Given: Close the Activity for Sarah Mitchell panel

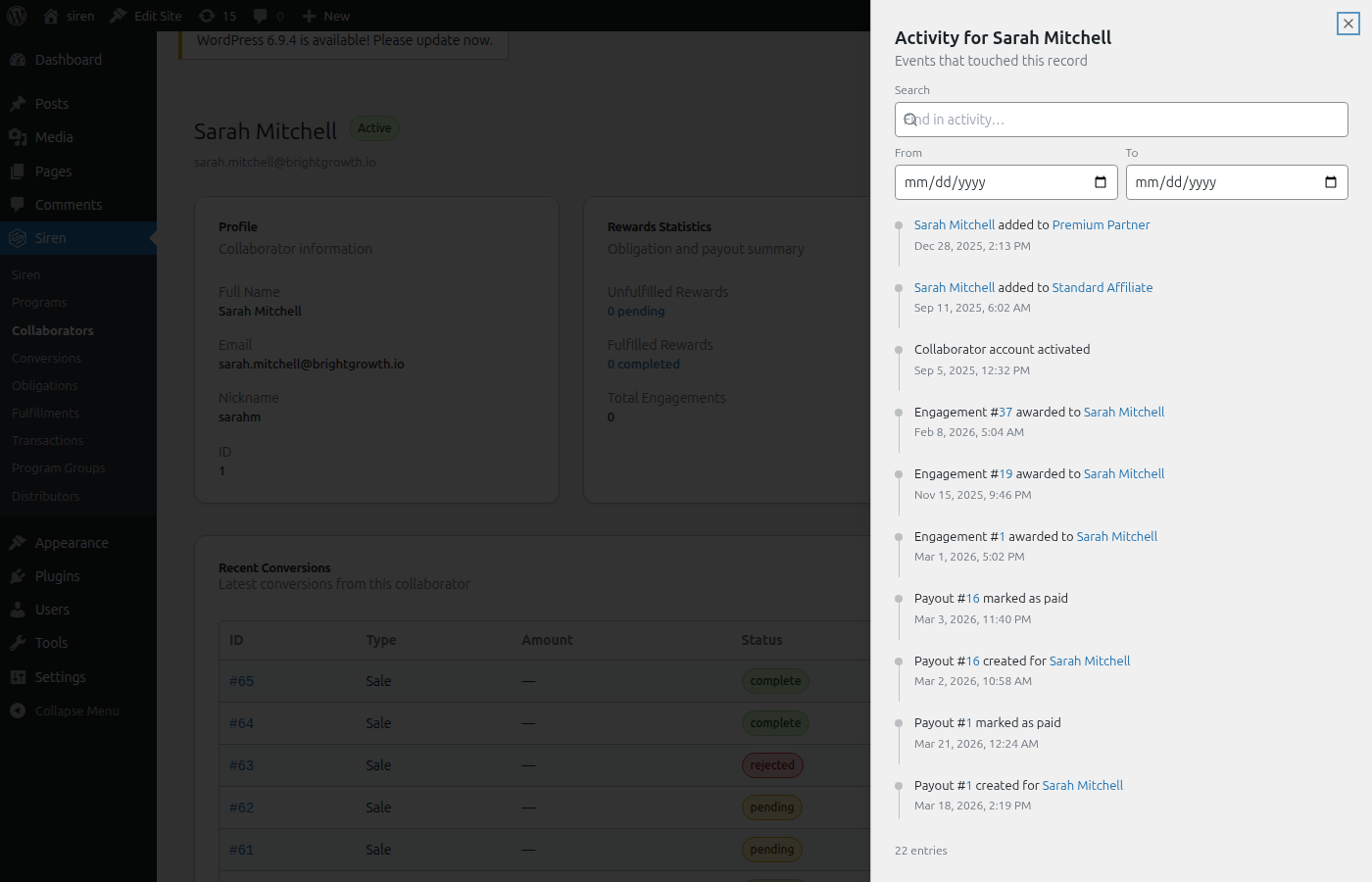Looking at the screenshot, I should 1347,24.
